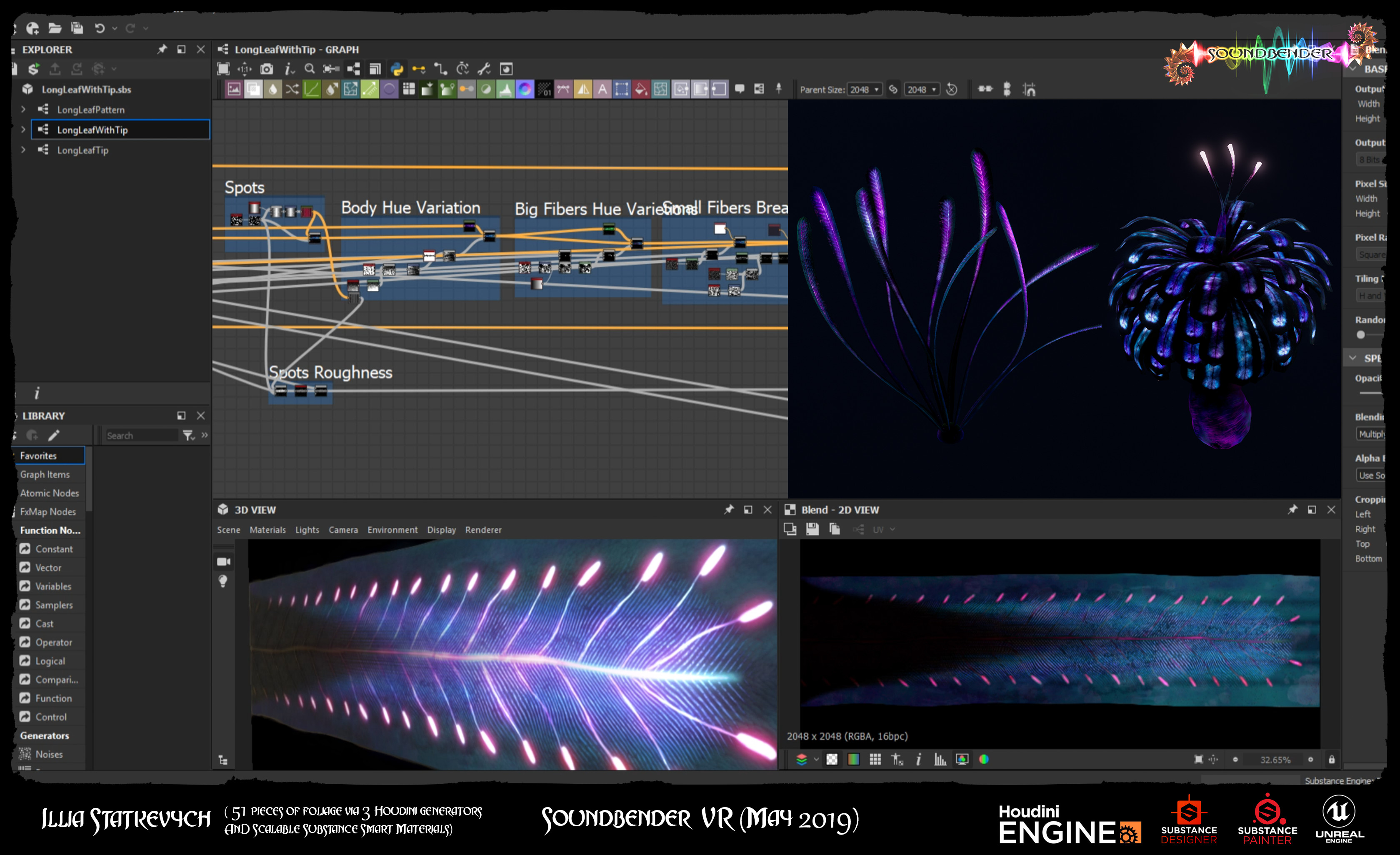This screenshot has height=855, width=1400.
Task: Add an HSL node (color wheel icon)
Action: coord(525,89)
